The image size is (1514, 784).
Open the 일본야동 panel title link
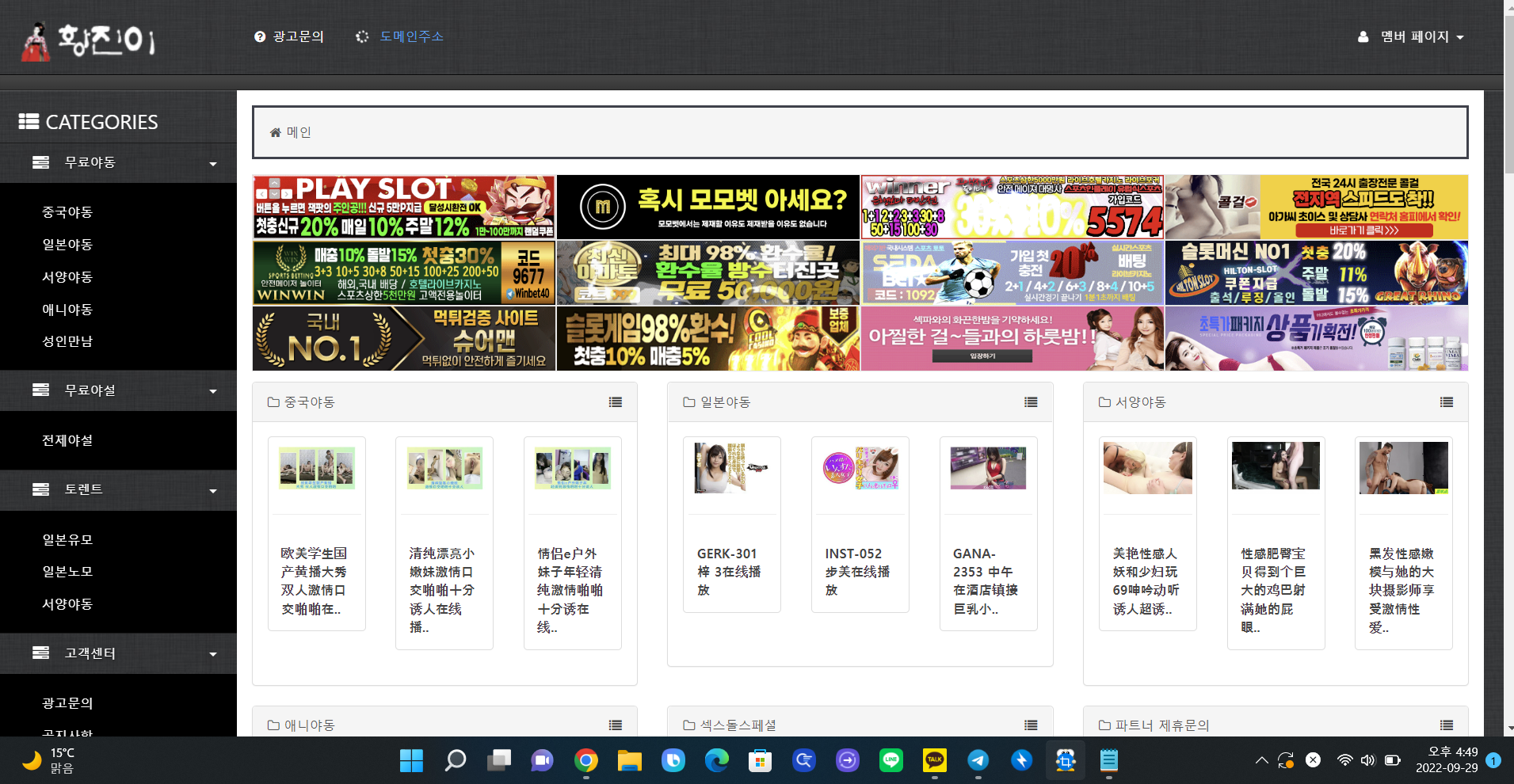[725, 402]
